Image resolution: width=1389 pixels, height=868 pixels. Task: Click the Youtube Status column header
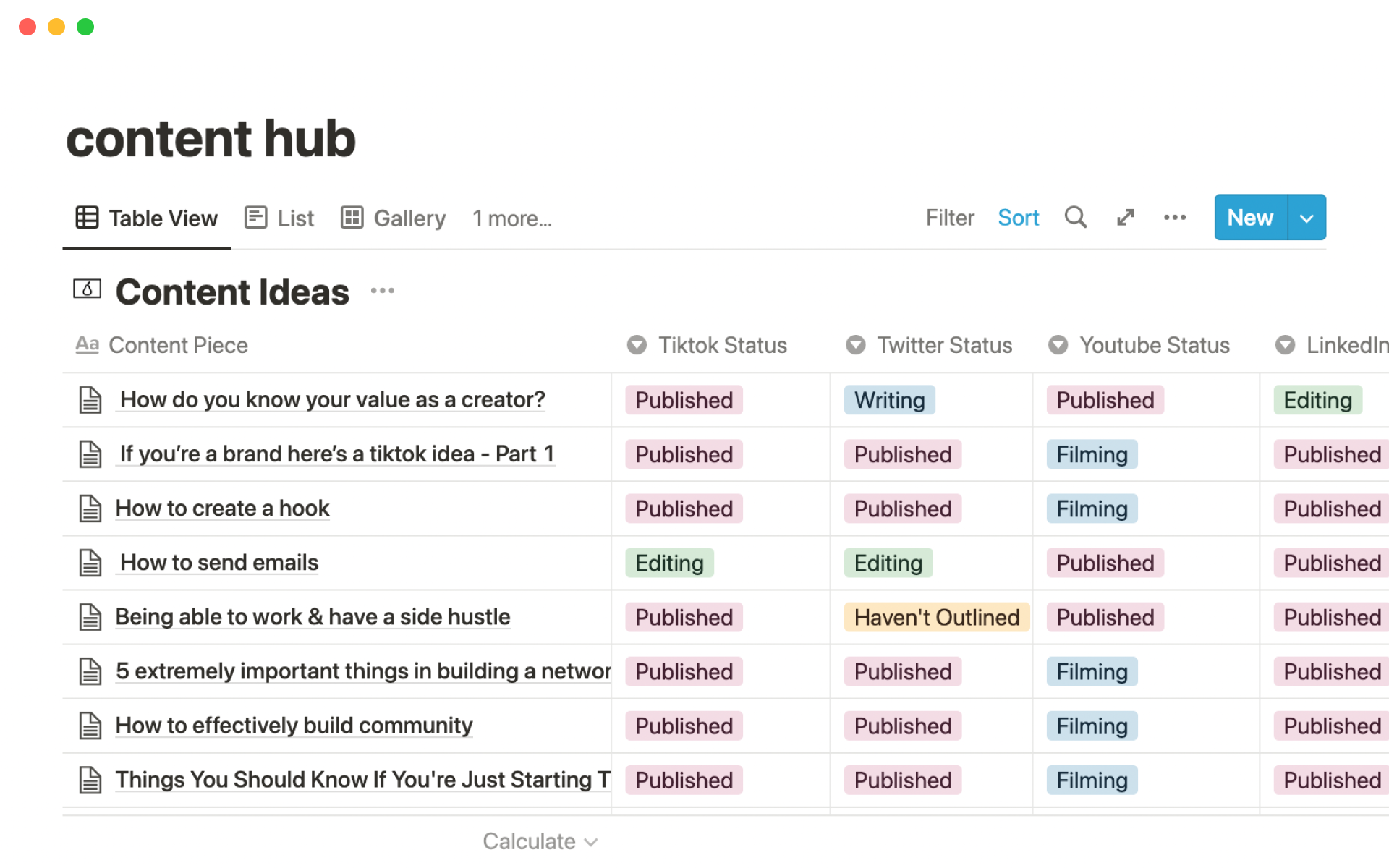1154,345
